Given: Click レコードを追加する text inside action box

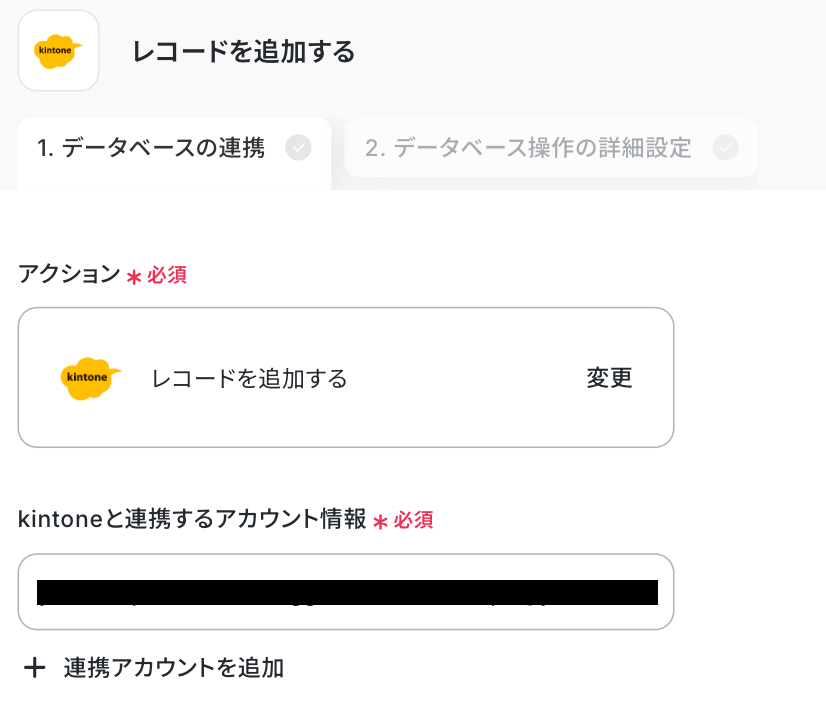Looking at the screenshot, I should pos(249,378).
